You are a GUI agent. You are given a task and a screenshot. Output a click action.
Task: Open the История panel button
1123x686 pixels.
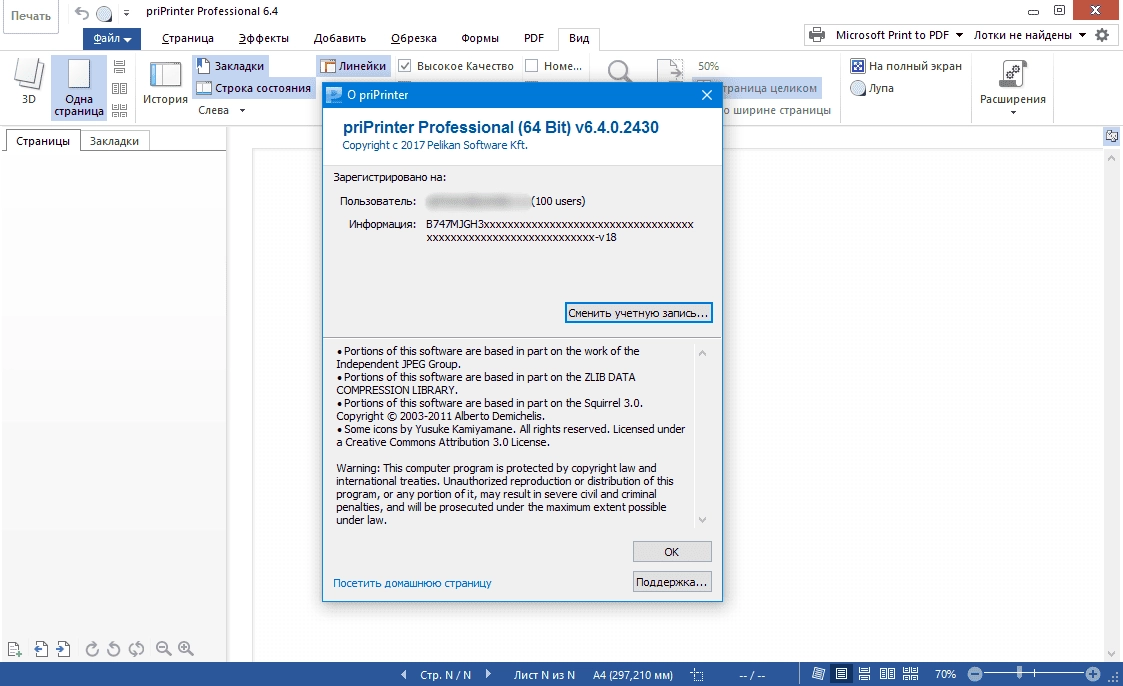165,84
